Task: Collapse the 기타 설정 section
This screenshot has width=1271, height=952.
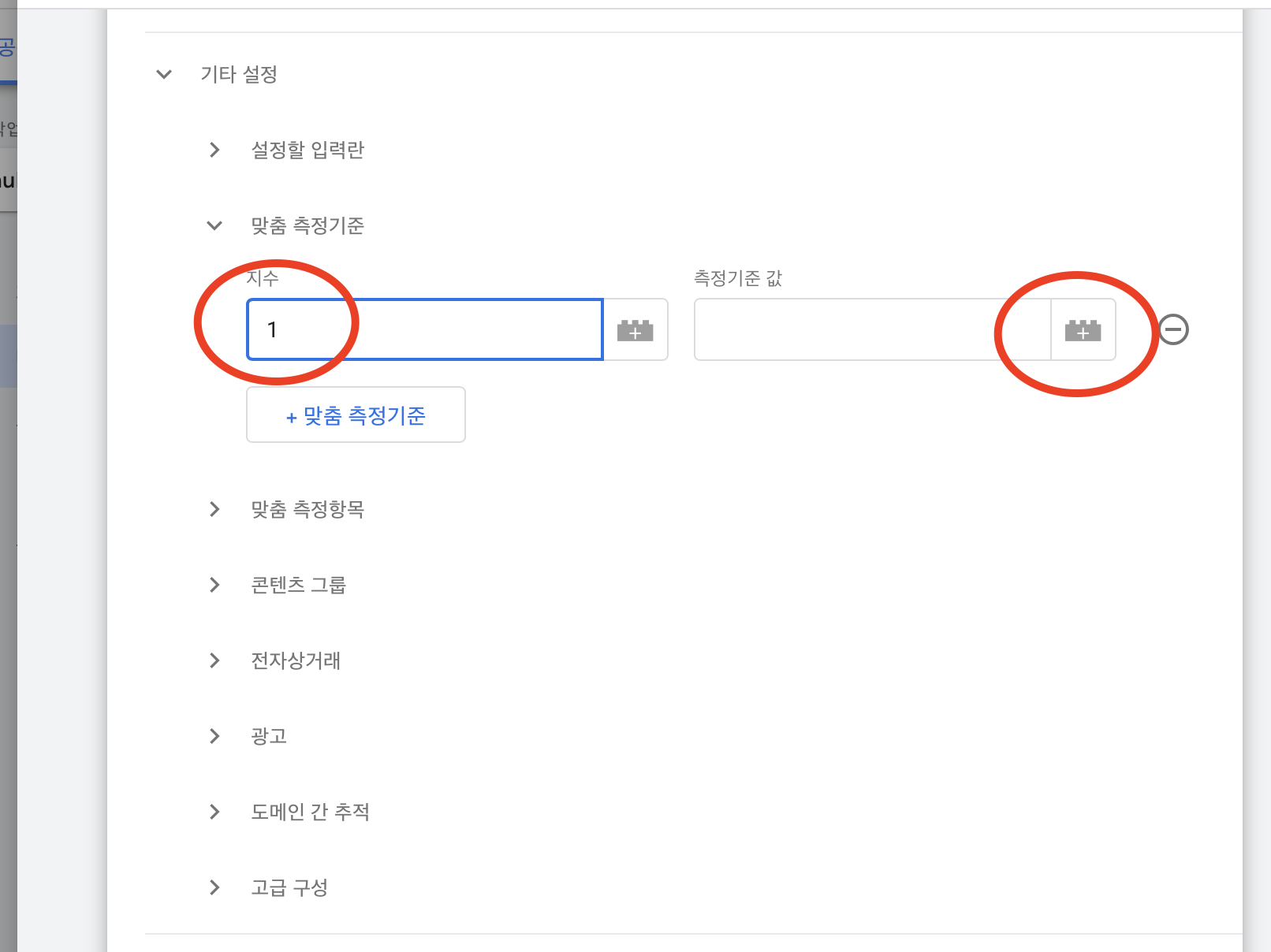Action: coord(164,74)
